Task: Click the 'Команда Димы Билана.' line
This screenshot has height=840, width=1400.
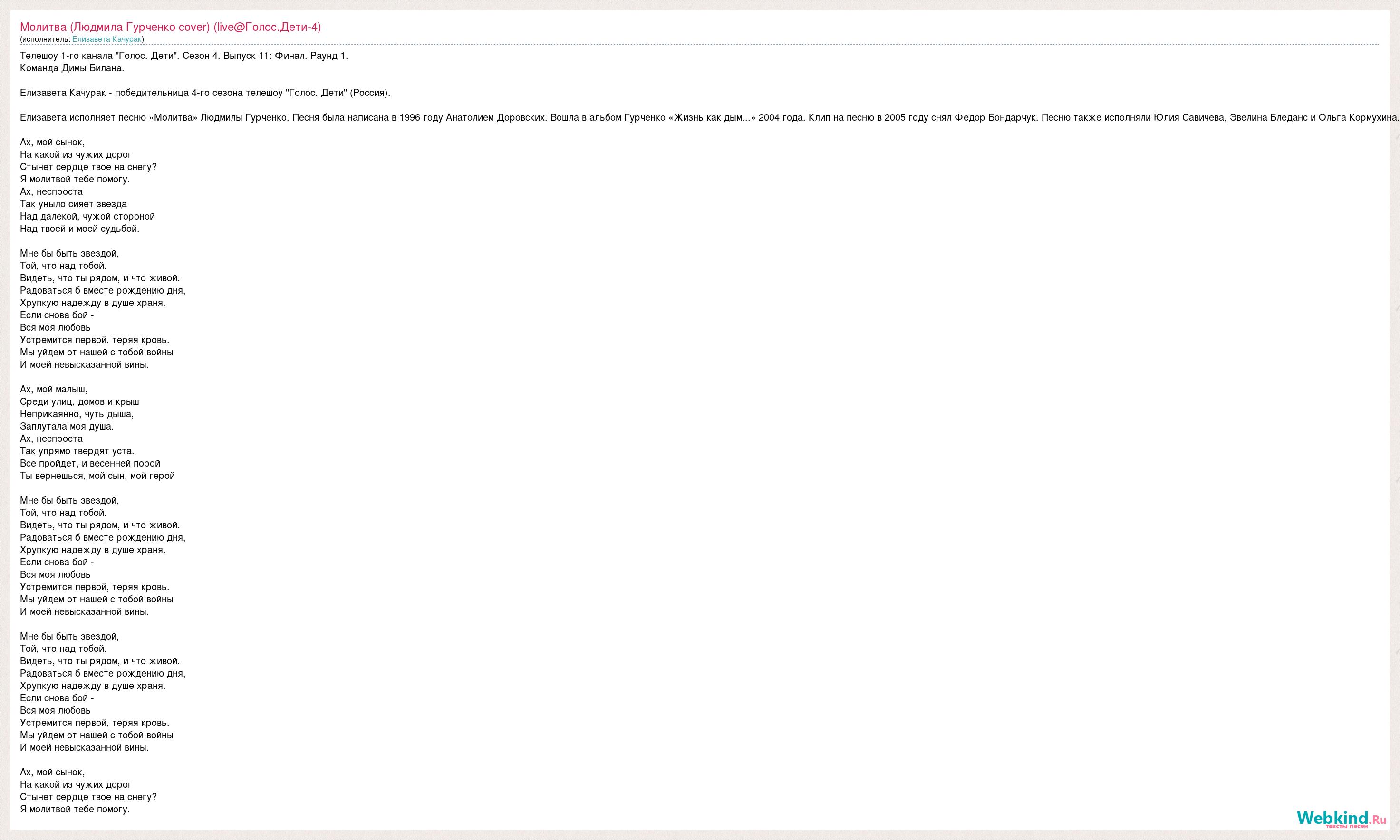Action: [71, 68]
